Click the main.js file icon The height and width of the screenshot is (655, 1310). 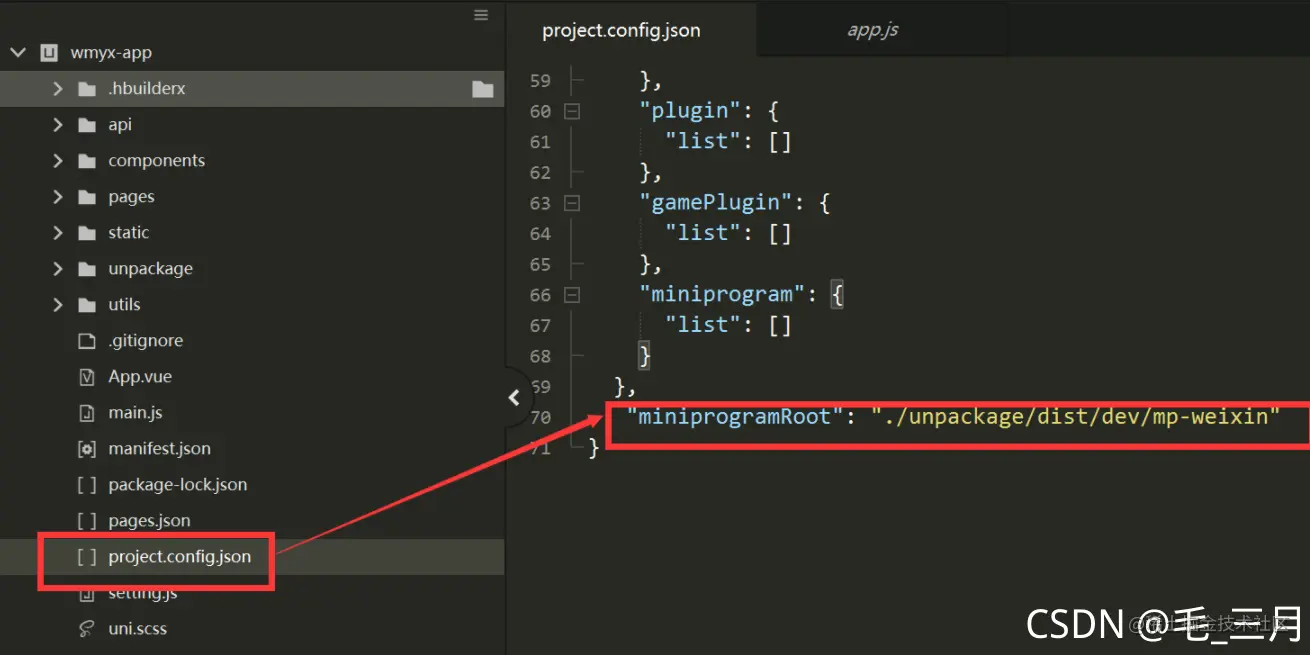86,413
